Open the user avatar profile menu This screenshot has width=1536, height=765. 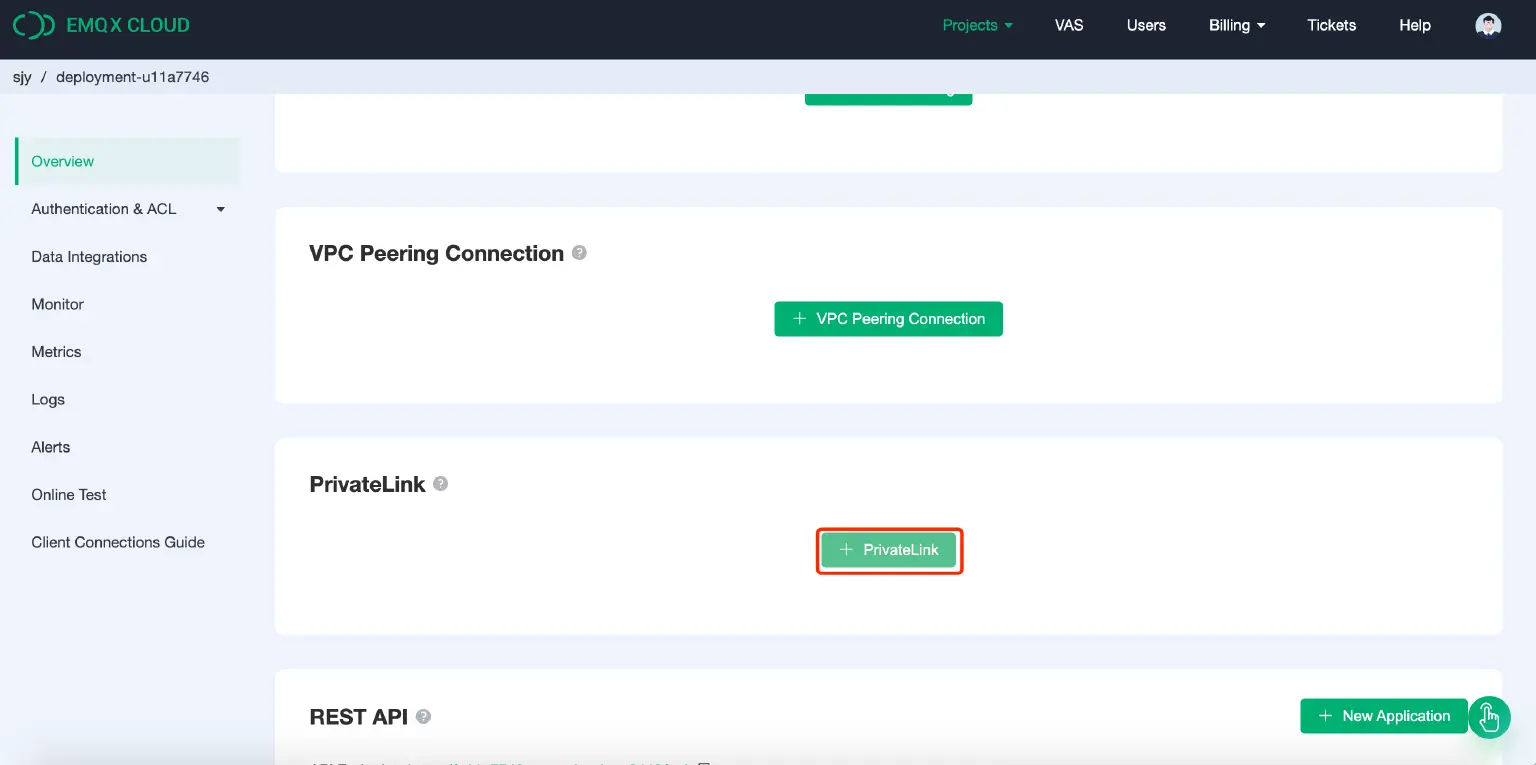tap(1488, 24)
